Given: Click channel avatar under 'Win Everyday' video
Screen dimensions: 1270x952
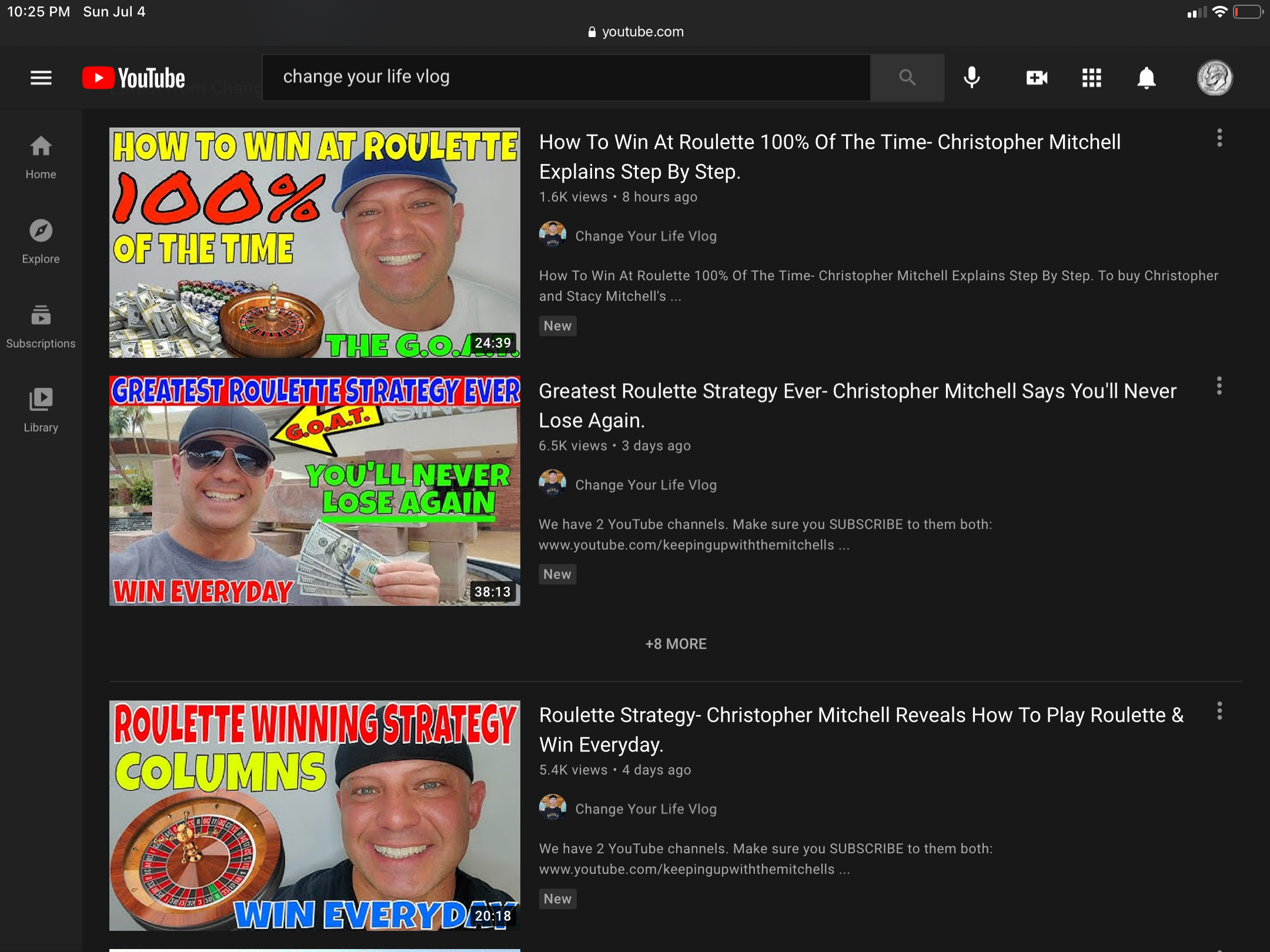Looking at the screenshot, I should click(x=553, y=808).
